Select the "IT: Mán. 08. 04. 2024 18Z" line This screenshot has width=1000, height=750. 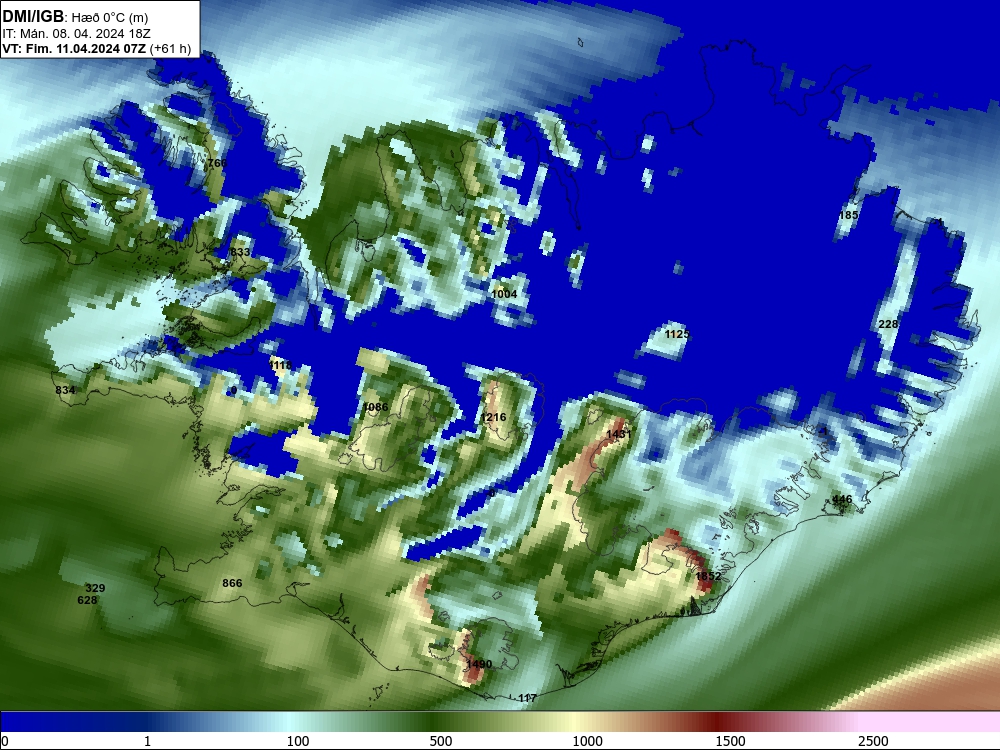(x=77, y=34)
